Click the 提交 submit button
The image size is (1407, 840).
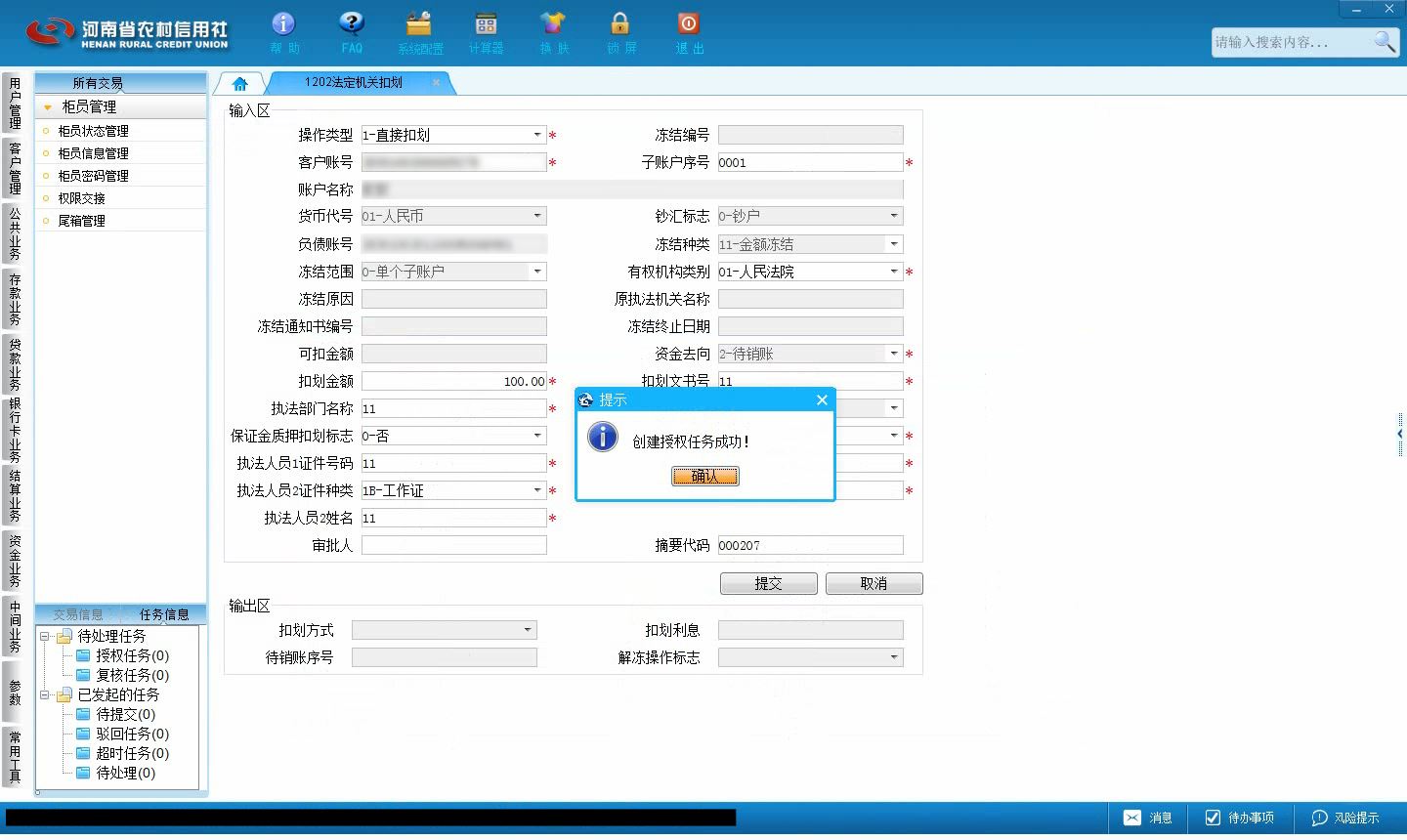pyautogui.click(x=769, y=583)
